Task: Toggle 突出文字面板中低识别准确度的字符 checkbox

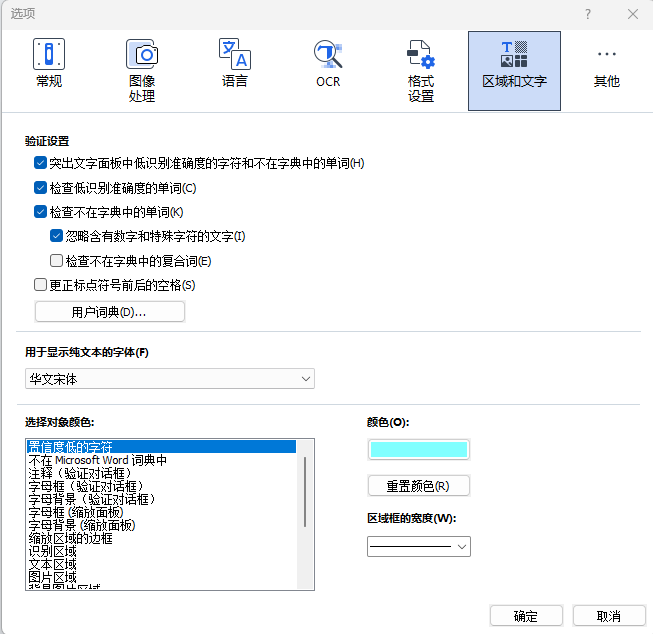Action: tap(40, 163)
